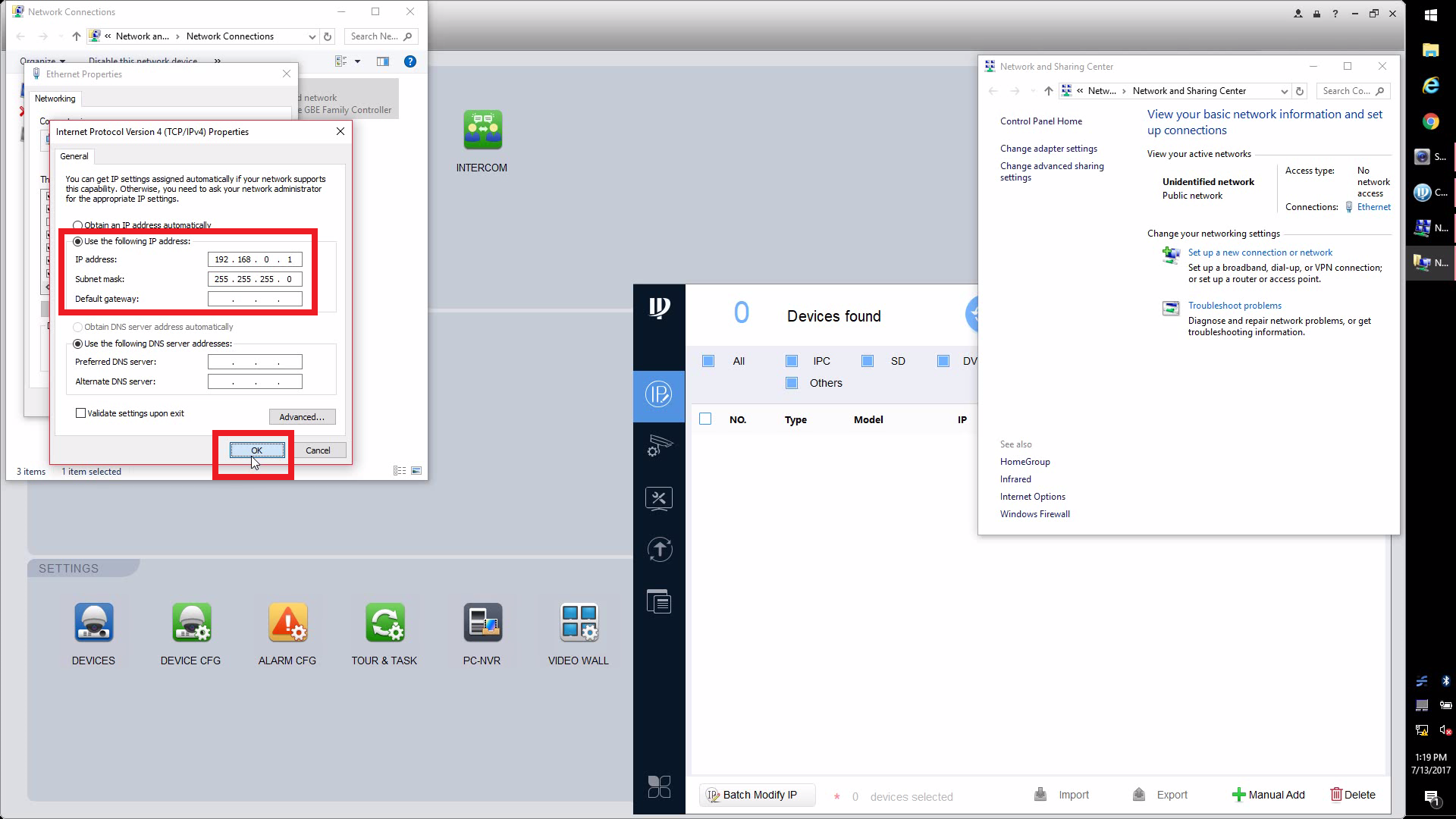Expand Network Connections address bar dropdown
Viewport: 1456px width, 819px height.
click(x=312, y=36)
